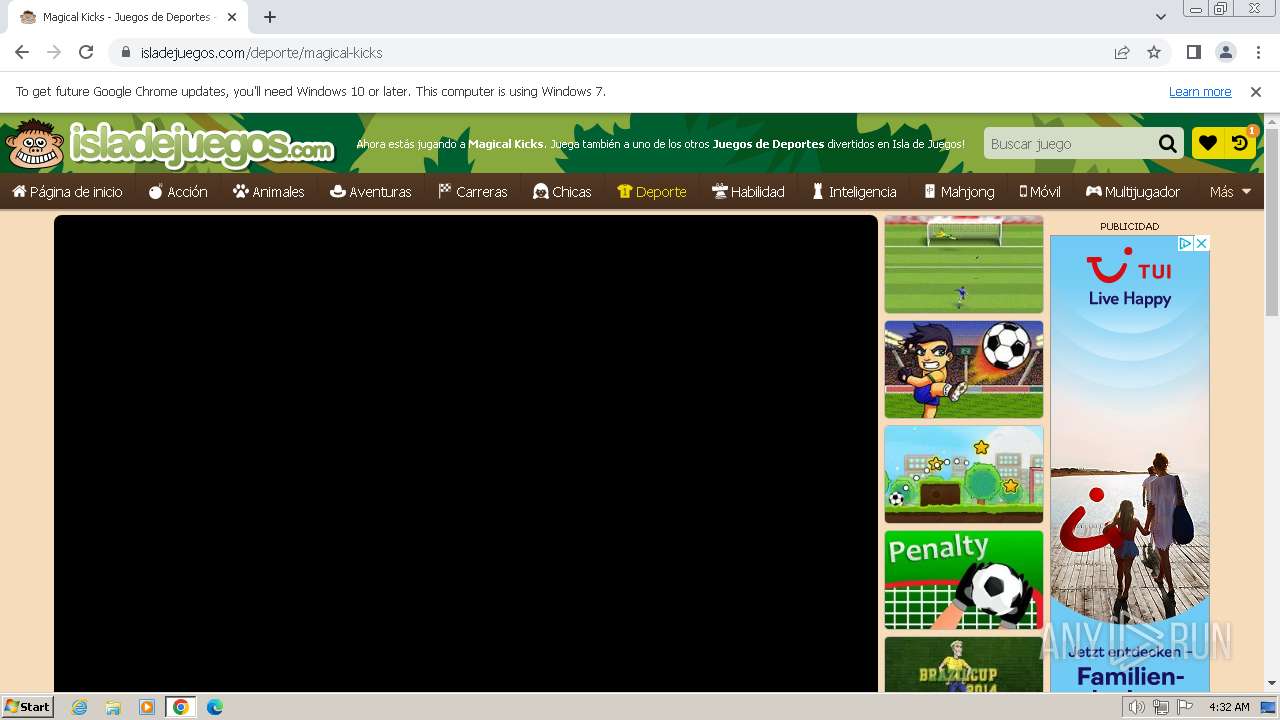Select the Deporte category
The height and width of the screenshot is (720, 1280).
(x=652, y=191)
